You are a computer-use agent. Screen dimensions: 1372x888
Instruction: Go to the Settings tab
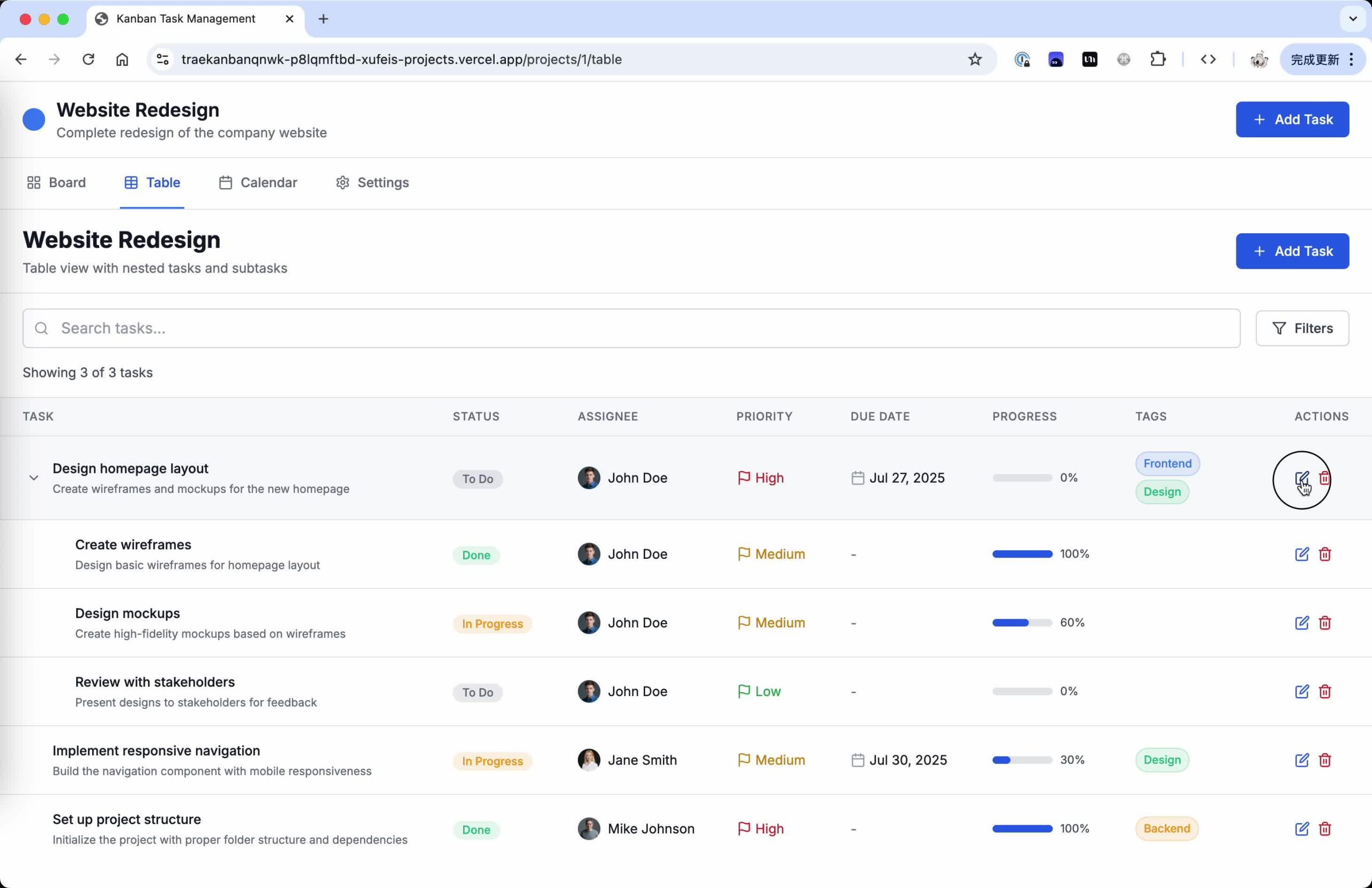372,183
